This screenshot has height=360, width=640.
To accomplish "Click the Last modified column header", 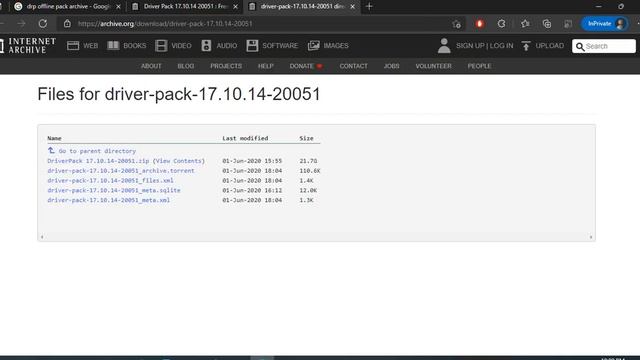I will (245, 138).
